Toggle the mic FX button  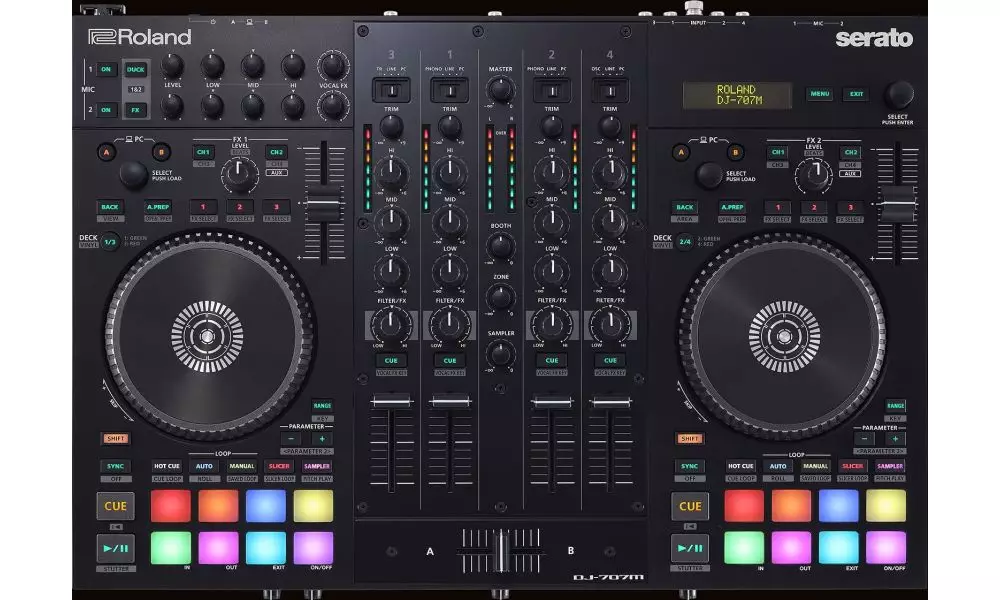(x=135, y=110)
